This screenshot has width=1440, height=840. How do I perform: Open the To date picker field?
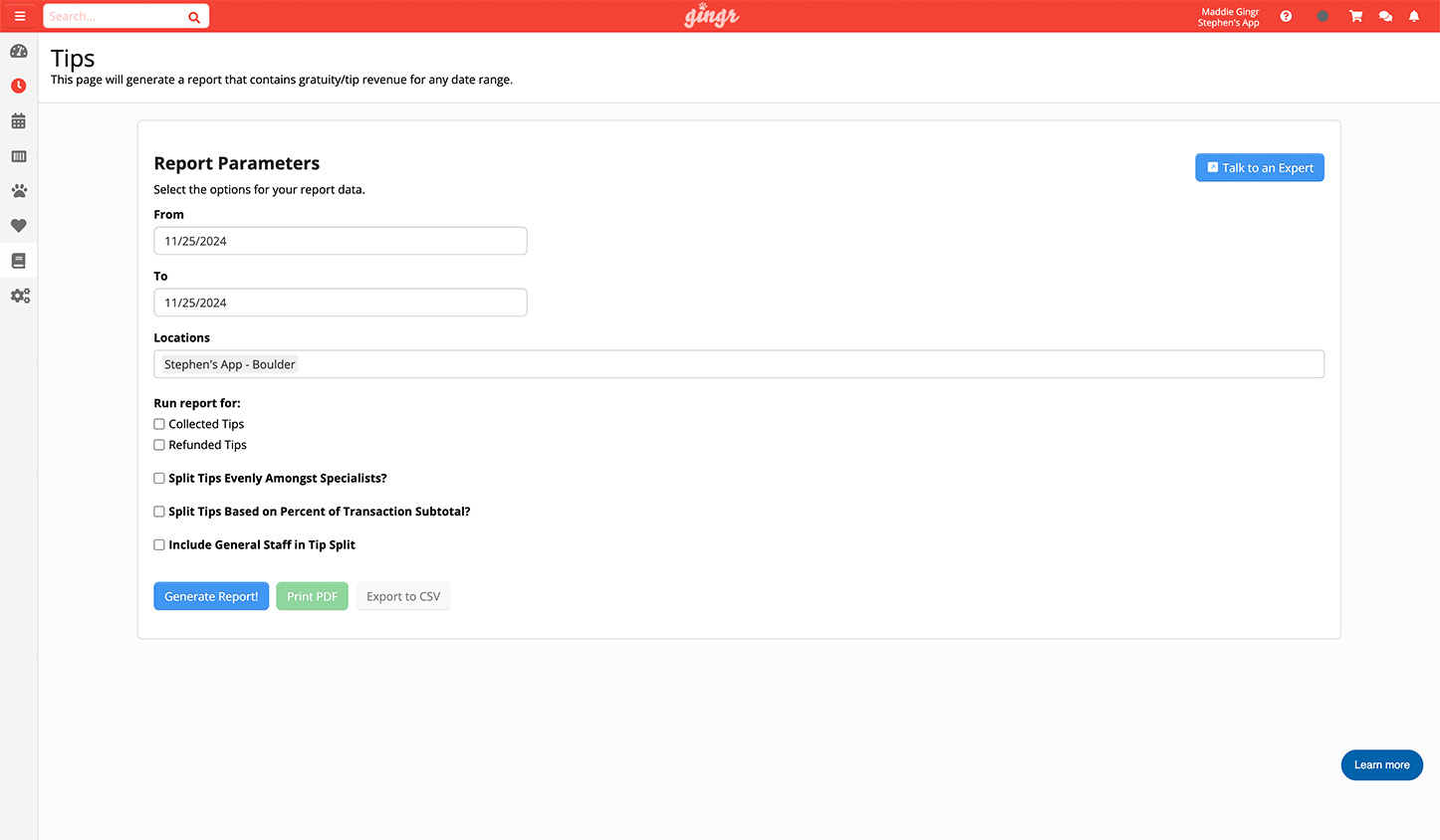(x=340, y=303)
